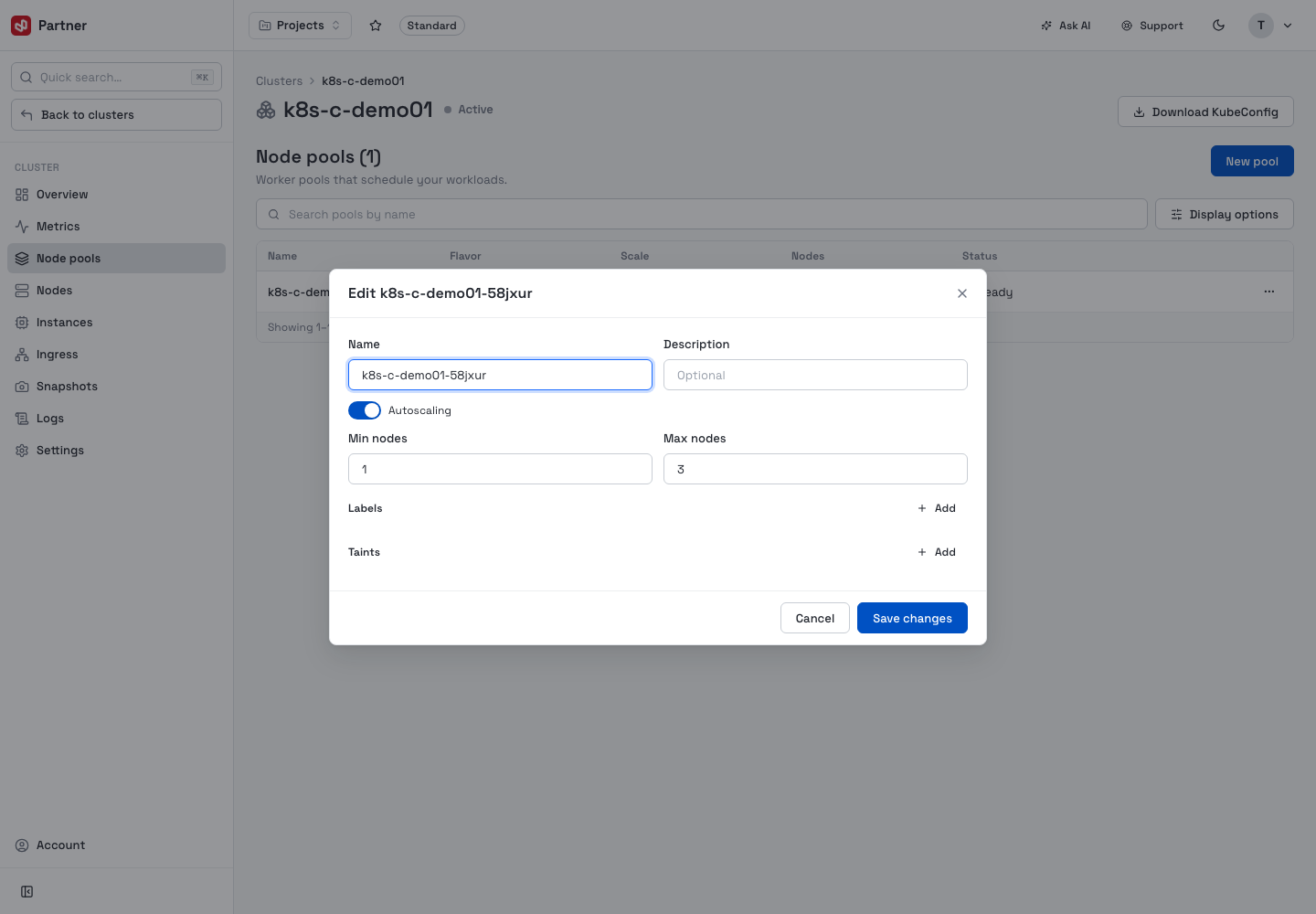This screenshot has height=914, width=1316.
Task: Edit the pool Name field
Action: [500, 375]
